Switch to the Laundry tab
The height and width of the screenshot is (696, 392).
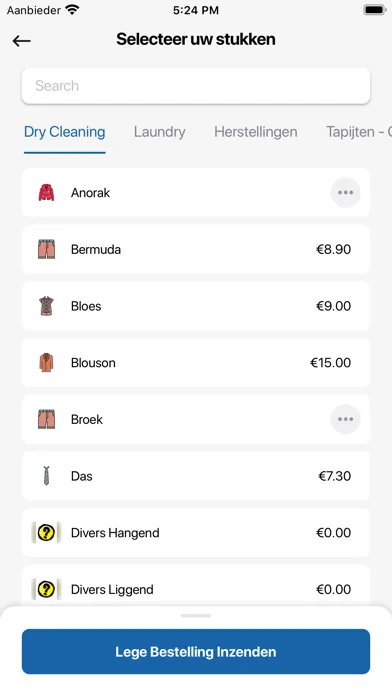(x=159, y=132)
